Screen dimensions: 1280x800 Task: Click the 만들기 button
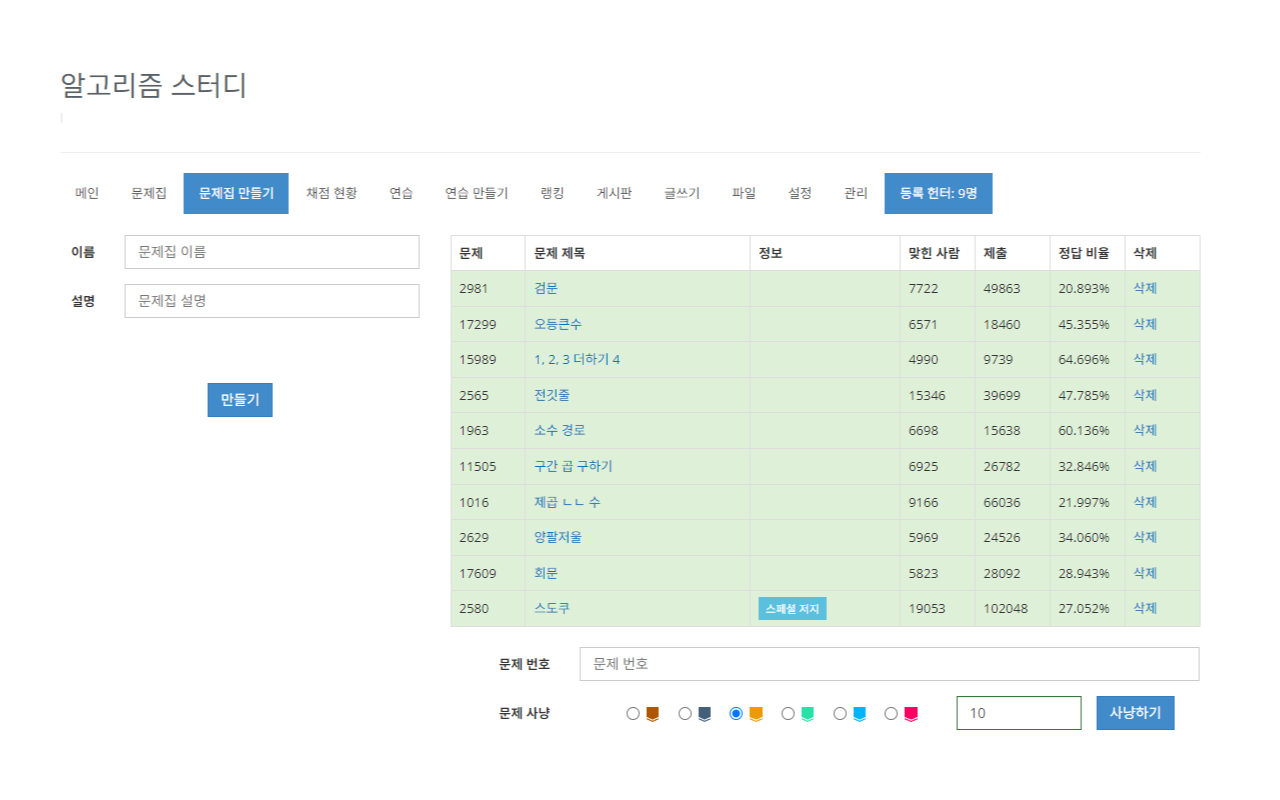click(x=240, y=400)
